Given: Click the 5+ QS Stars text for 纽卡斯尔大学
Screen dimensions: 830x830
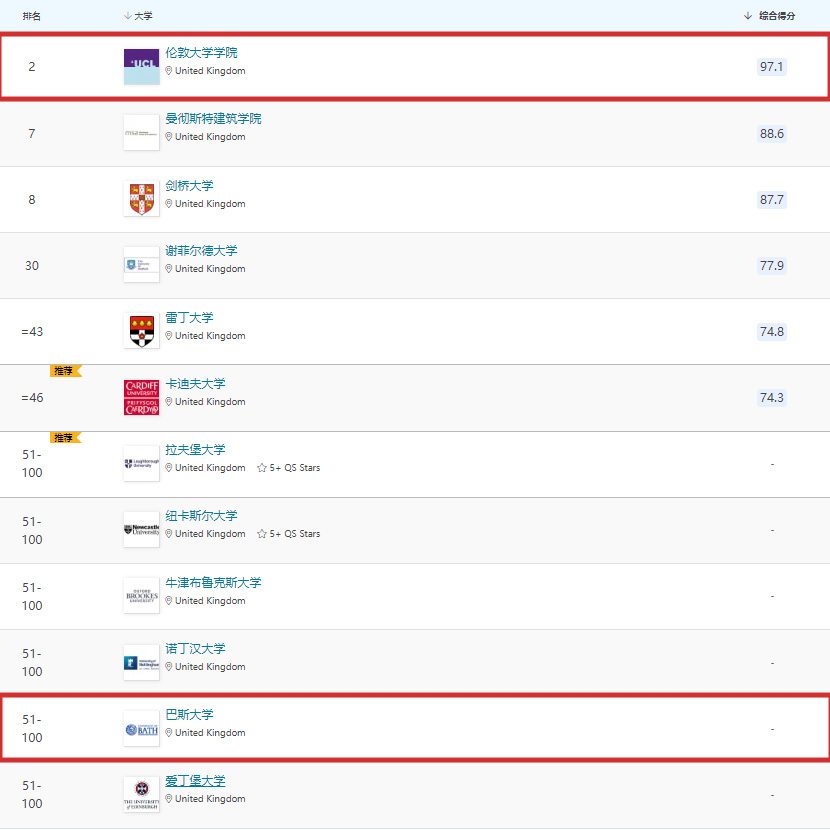Looking at the screenshot, I should tap(295, 534).
